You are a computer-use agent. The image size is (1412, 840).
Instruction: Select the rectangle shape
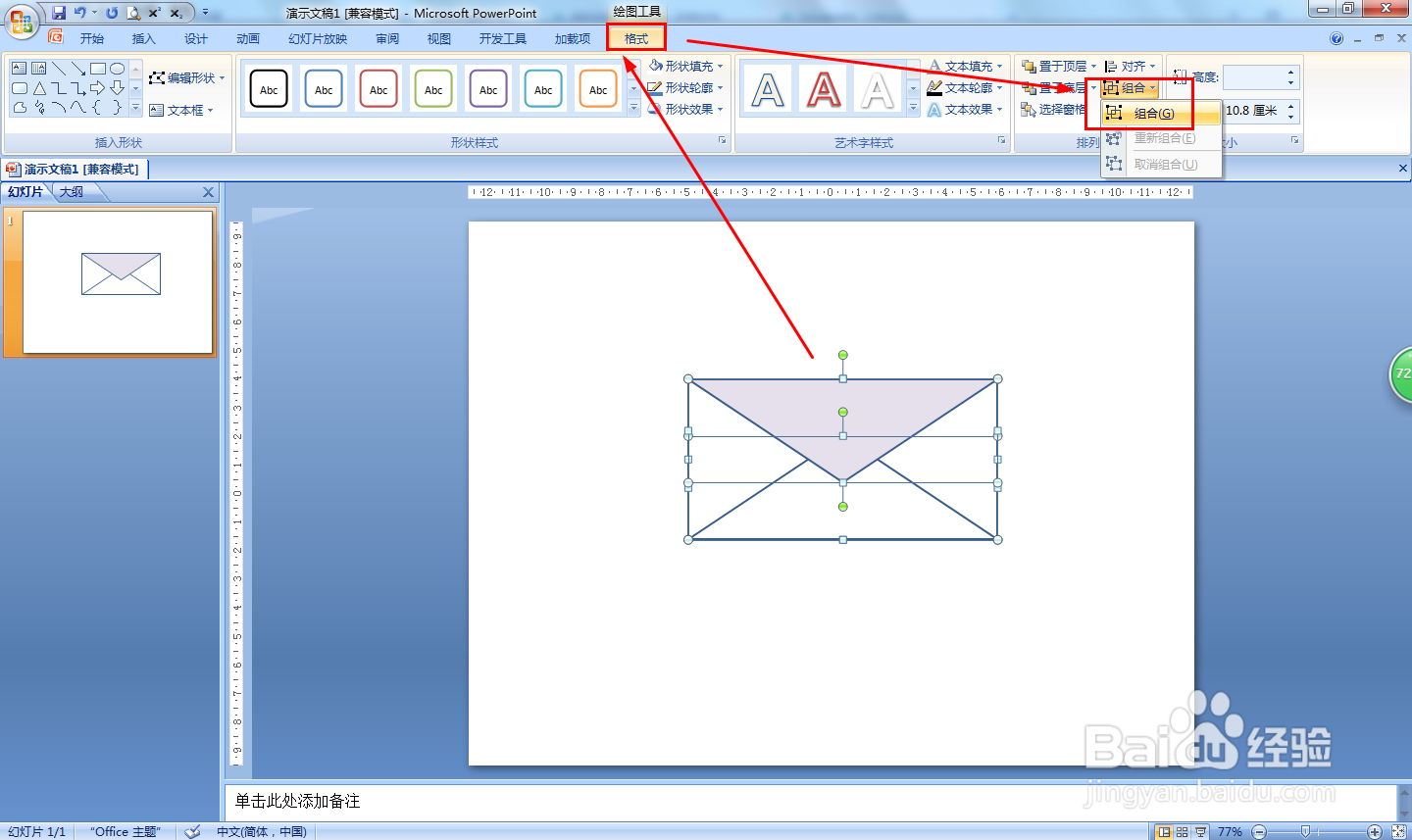[x=98, y=69]
